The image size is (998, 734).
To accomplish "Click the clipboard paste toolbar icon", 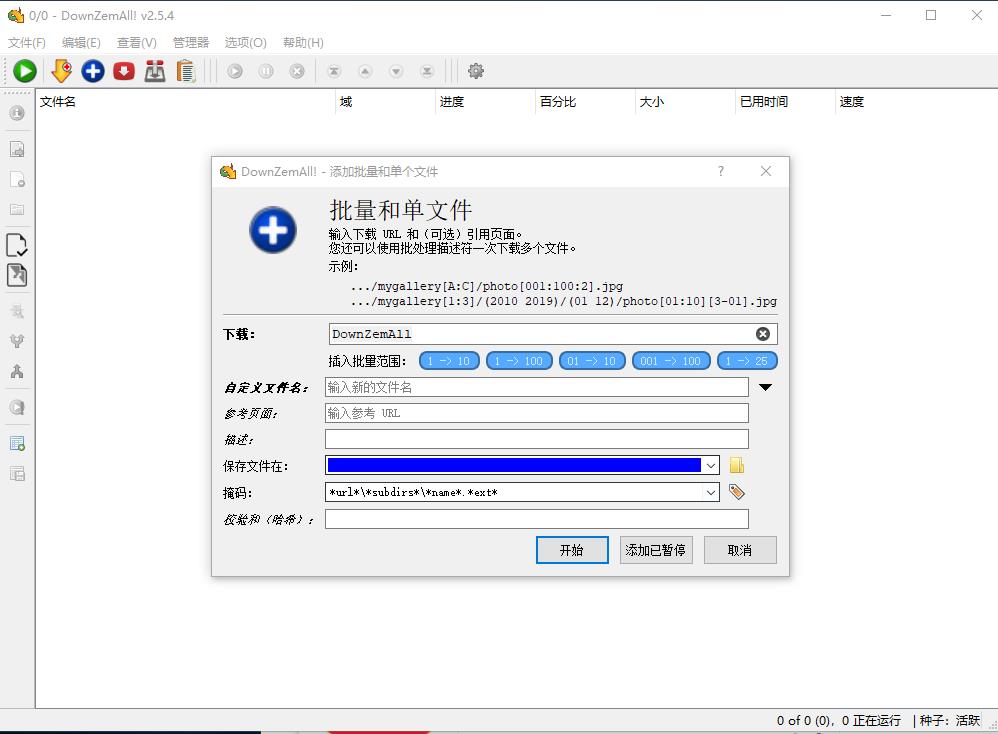I will 186,71.
